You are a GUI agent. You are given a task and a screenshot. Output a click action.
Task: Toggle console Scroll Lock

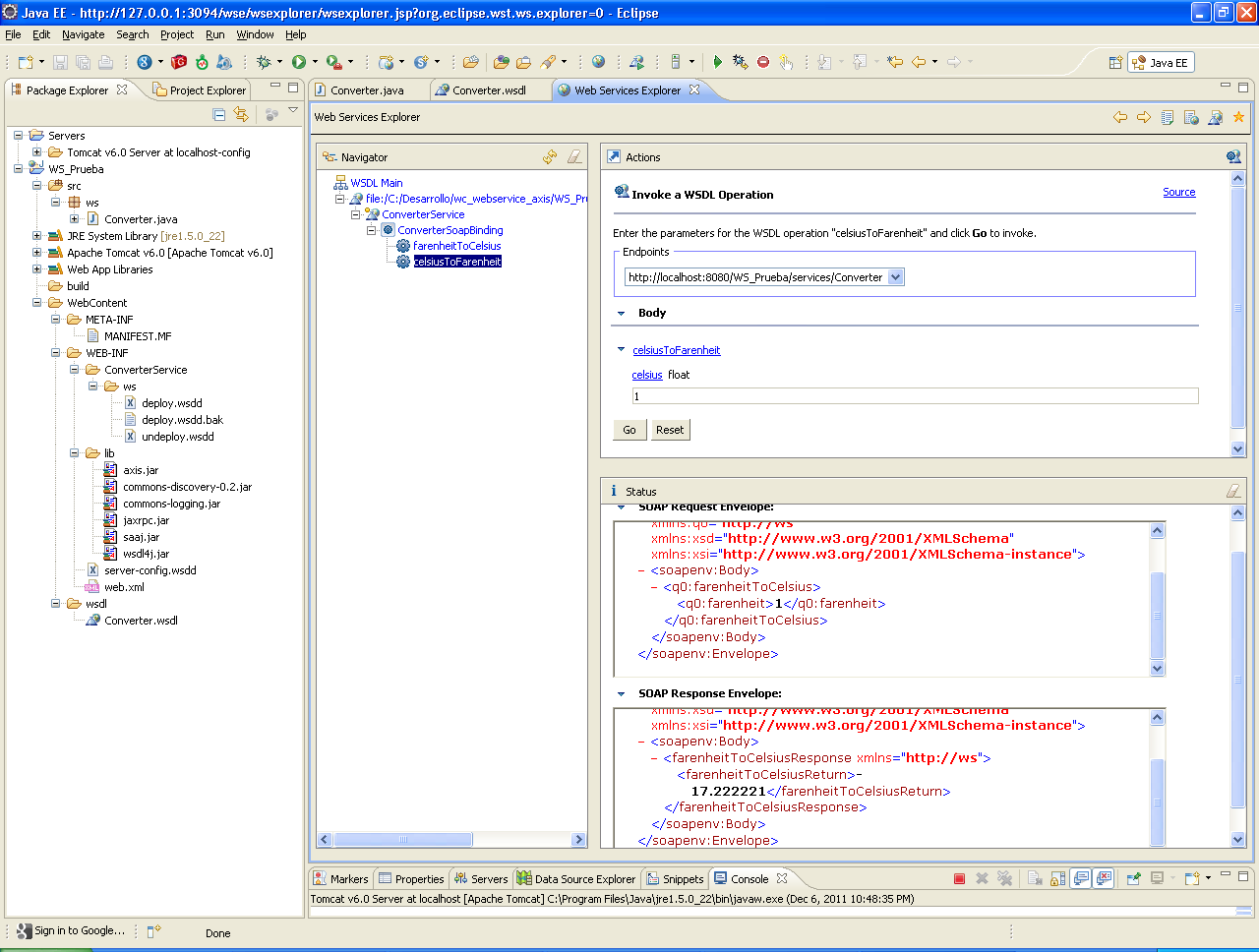(1057, 878)
